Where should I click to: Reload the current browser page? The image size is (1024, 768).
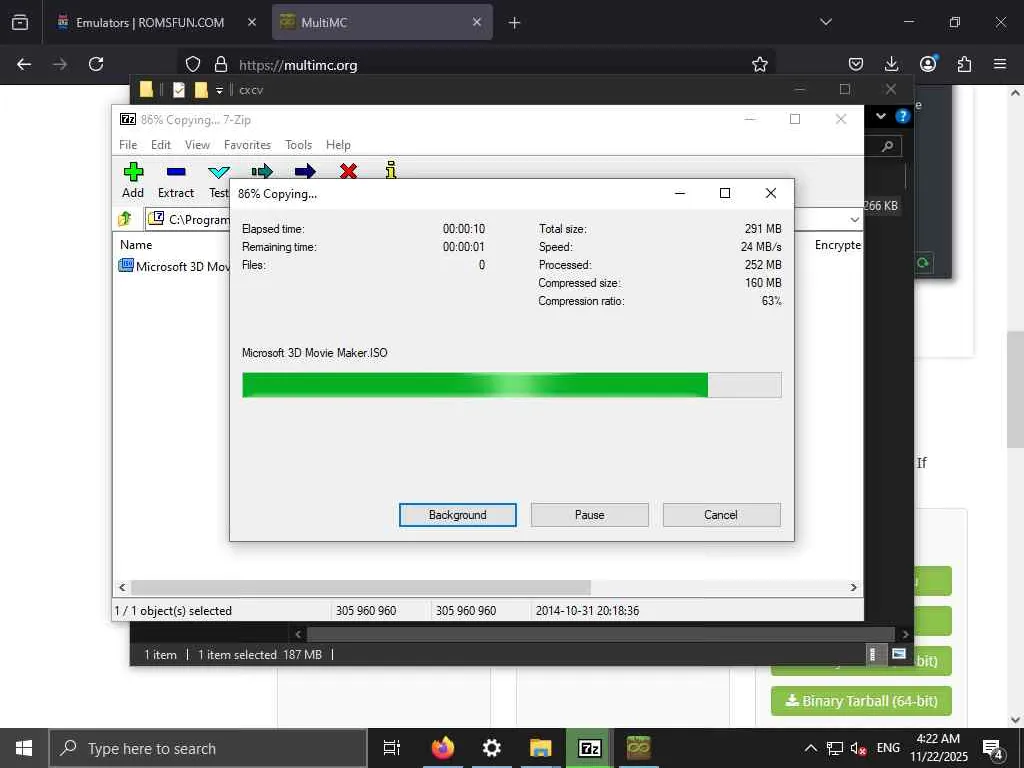[x=96, y=64]
